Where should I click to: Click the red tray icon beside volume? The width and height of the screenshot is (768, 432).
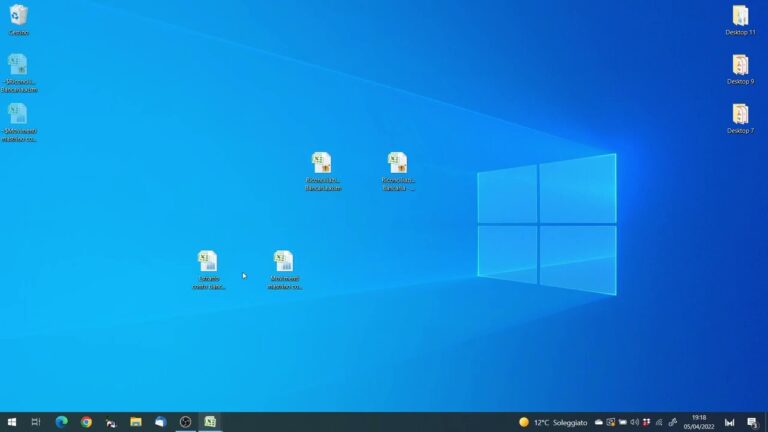[647, 422]
